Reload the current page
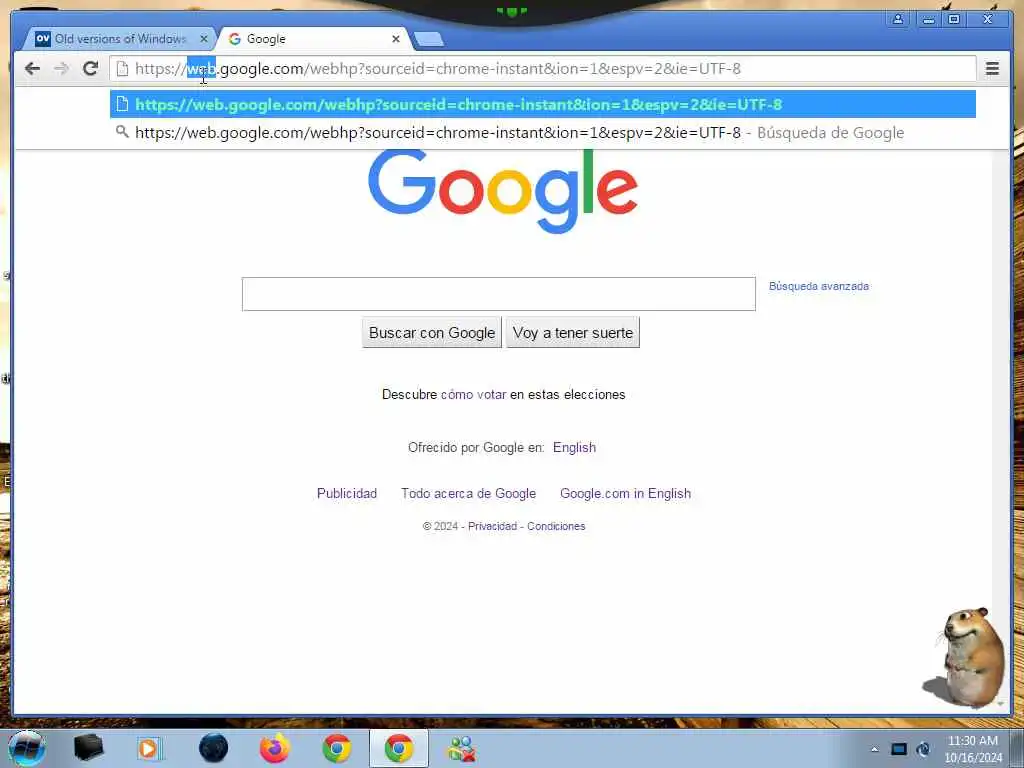The image size is (1024, 768). tap(91, 69)
